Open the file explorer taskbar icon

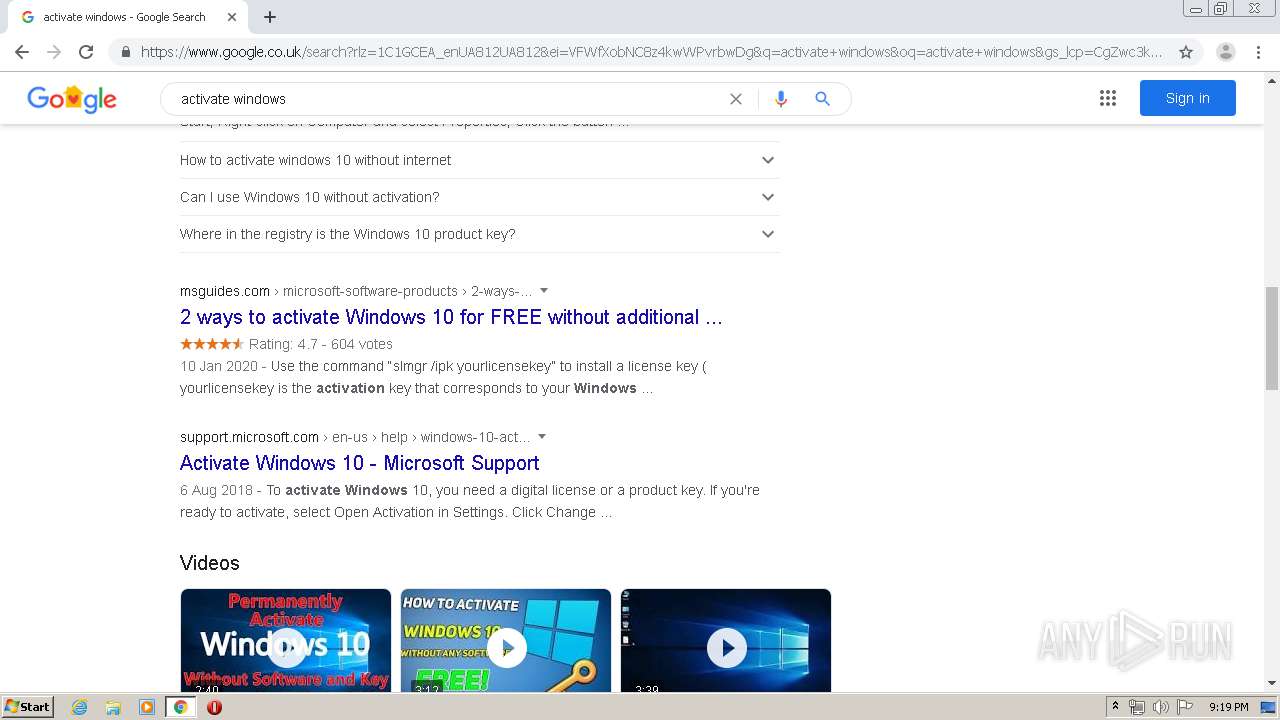point(113,707)
